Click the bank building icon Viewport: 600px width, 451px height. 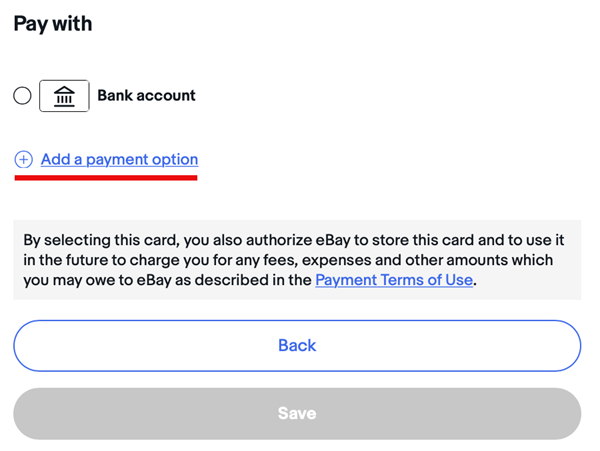[64, 96]
